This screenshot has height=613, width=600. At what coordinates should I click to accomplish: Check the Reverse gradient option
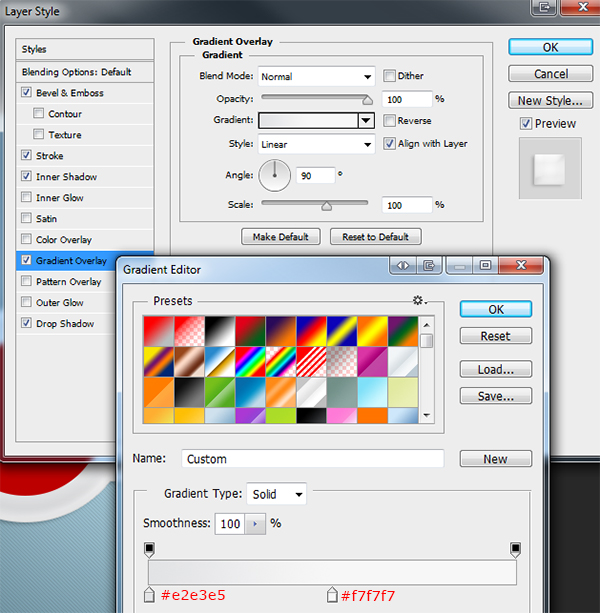(x=389, y=120)
